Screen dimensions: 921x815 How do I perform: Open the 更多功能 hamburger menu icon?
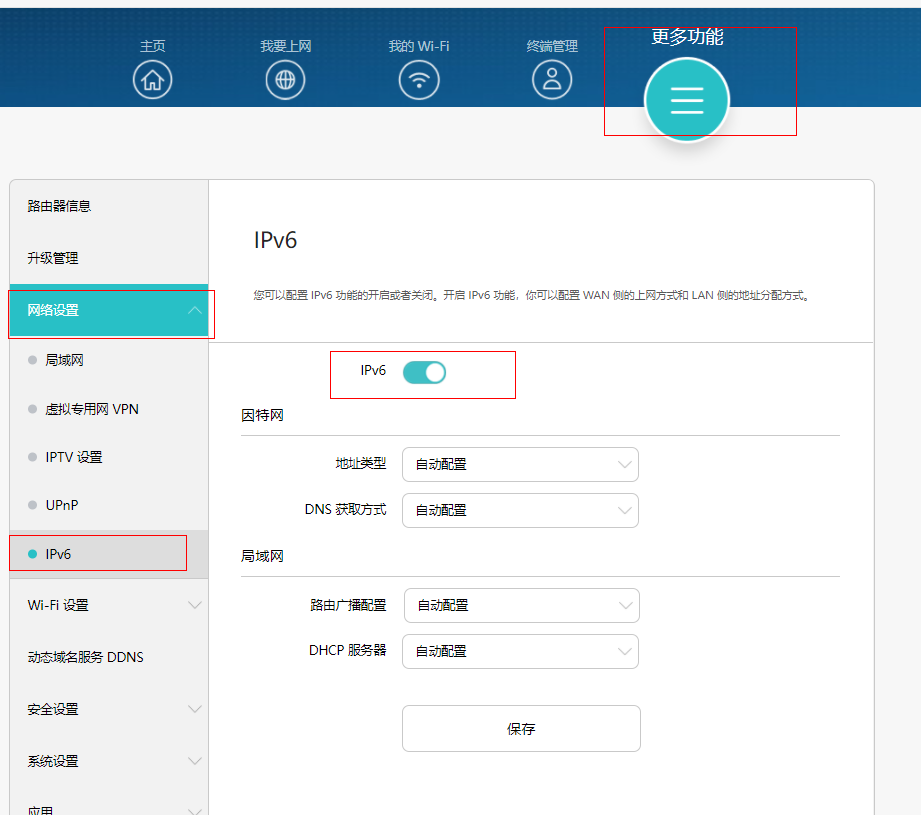click(686, 100)
